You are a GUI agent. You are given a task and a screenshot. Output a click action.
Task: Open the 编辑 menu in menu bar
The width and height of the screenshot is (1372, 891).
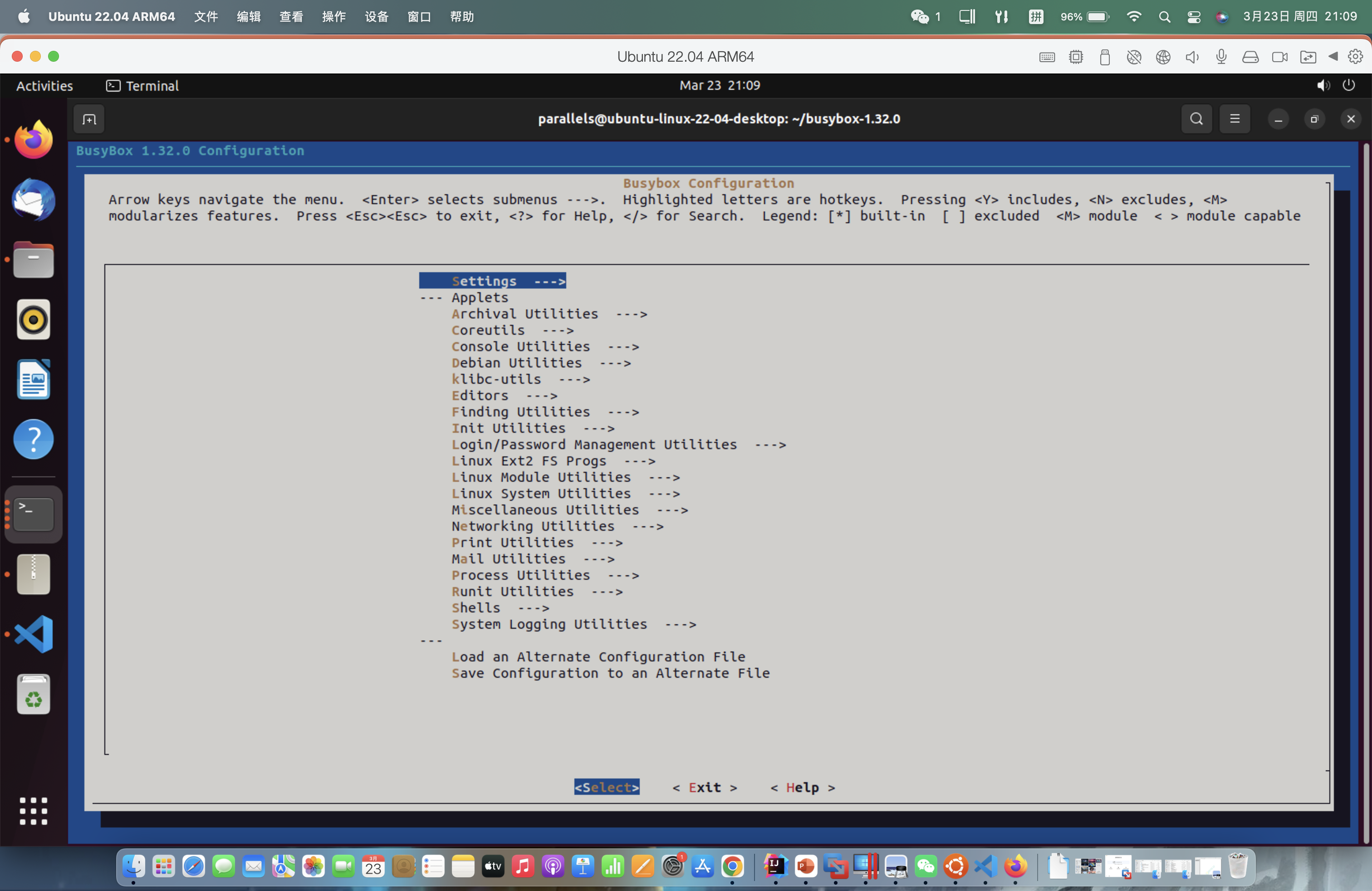click(249, 17)
